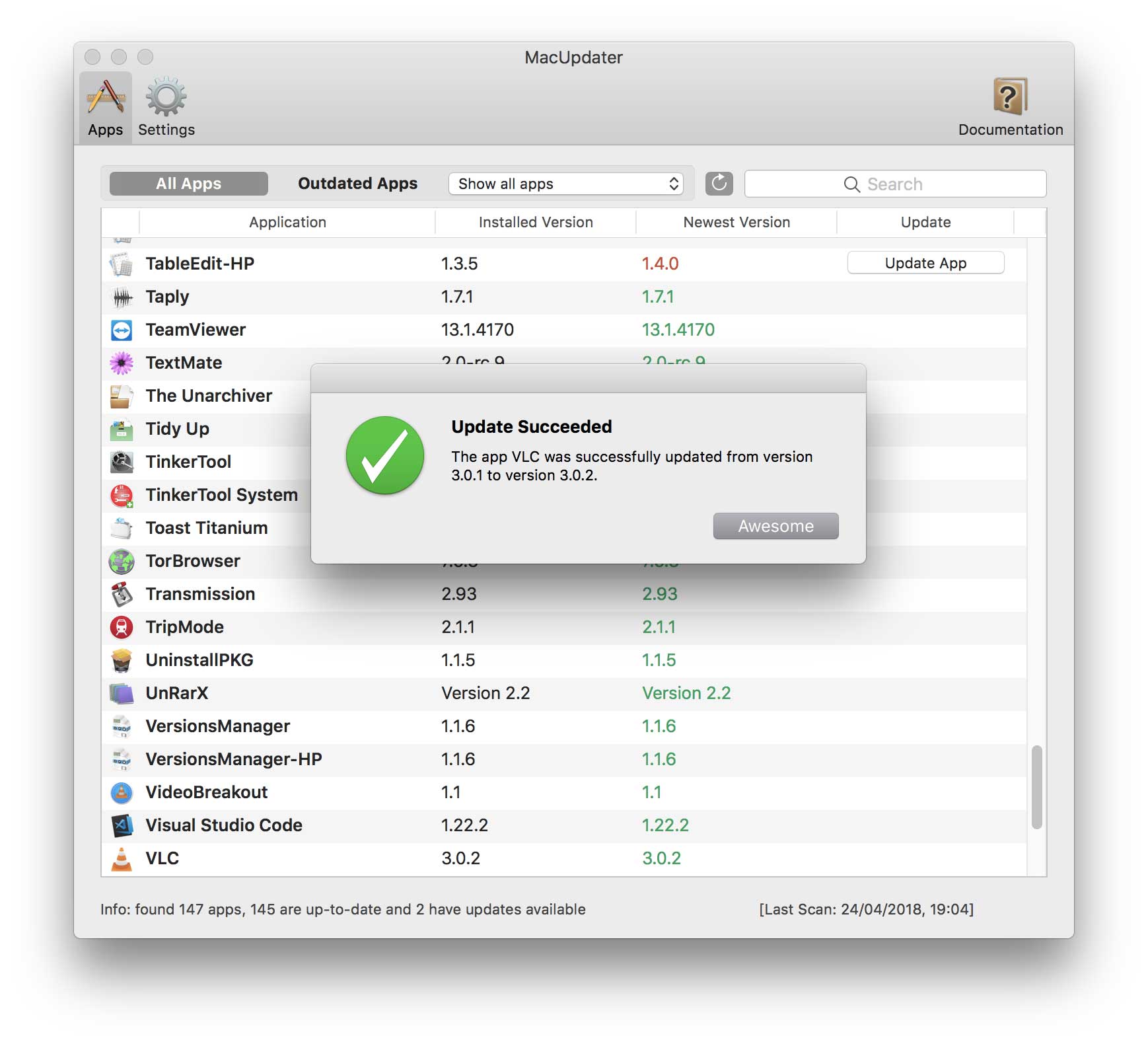Screen dimensions: 1148x1044
Task: Click Taply newest version 1.7.1
Action: click(658, 297)
